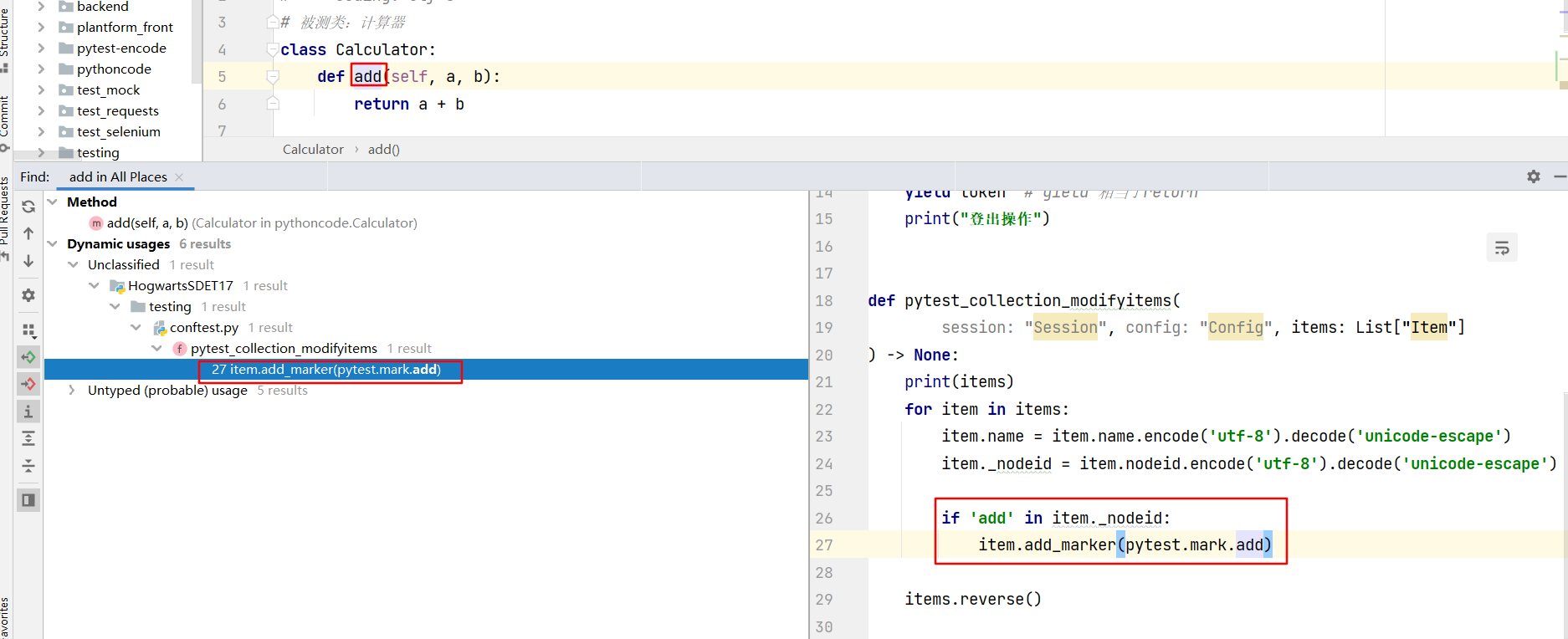Click the soft-wrap icon in preview pane
Screen dimensions: 1568x639
(1502, 248)
